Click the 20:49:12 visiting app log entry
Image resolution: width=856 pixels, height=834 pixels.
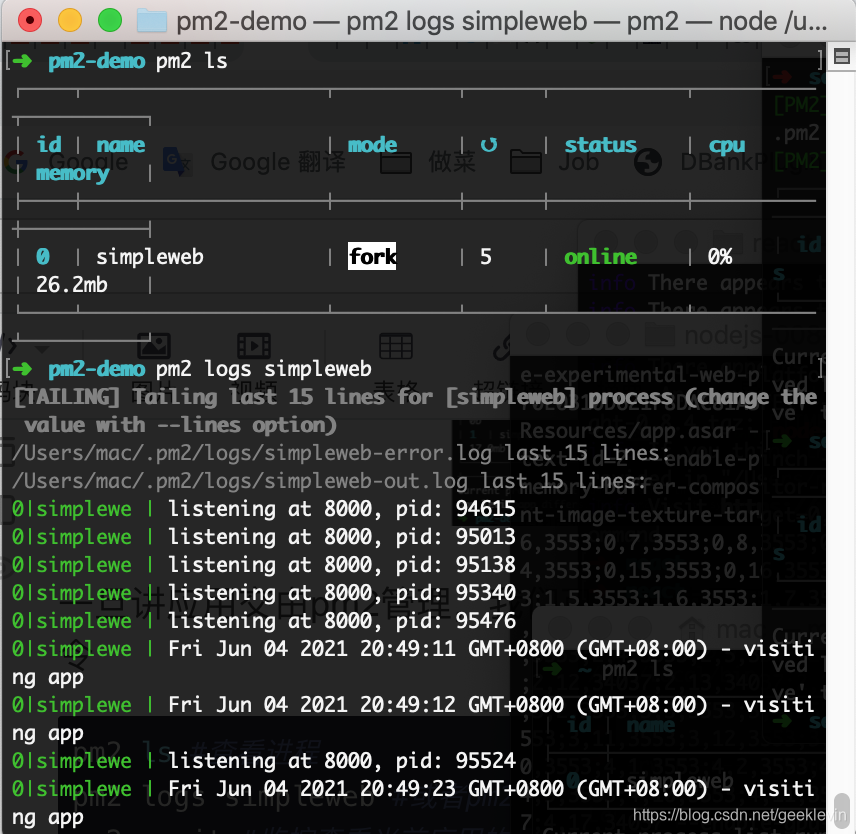coord(413,718)
